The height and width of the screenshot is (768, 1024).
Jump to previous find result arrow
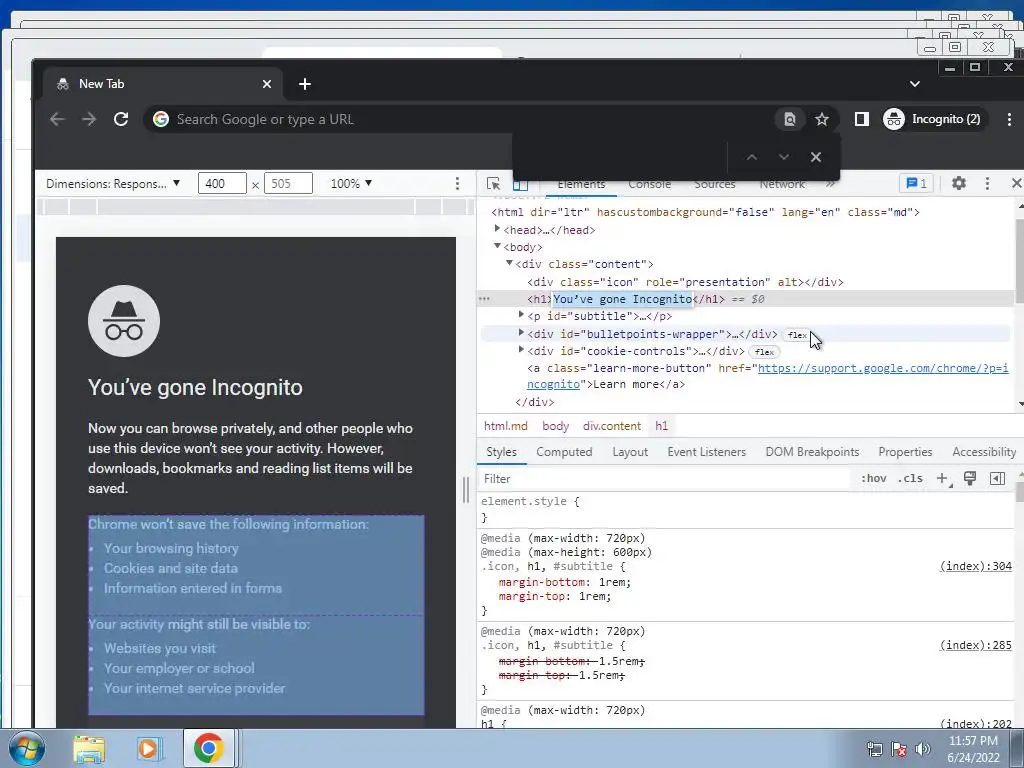(x=752, y=157)
